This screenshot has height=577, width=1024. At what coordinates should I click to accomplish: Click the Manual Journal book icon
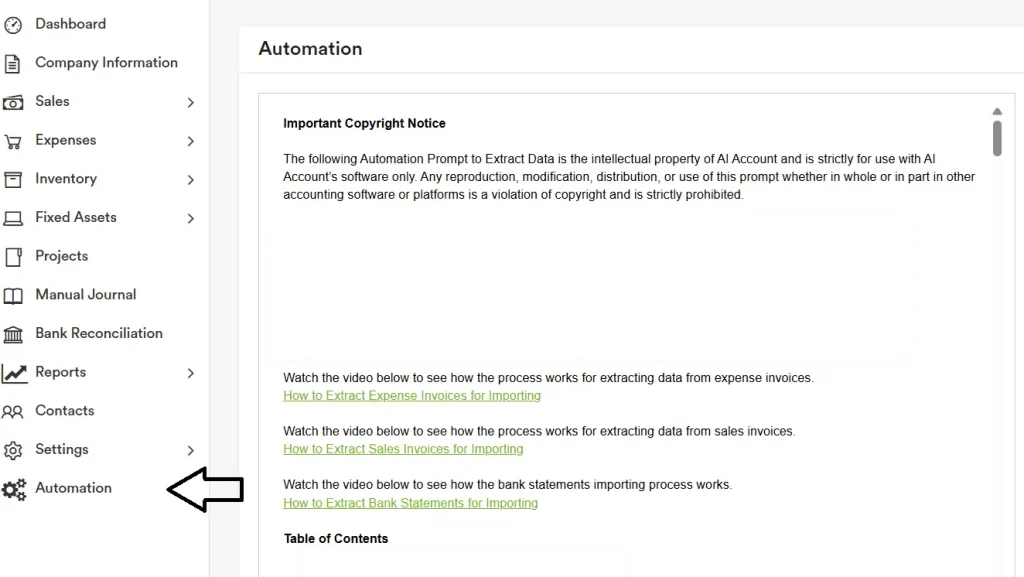(13, 296)
